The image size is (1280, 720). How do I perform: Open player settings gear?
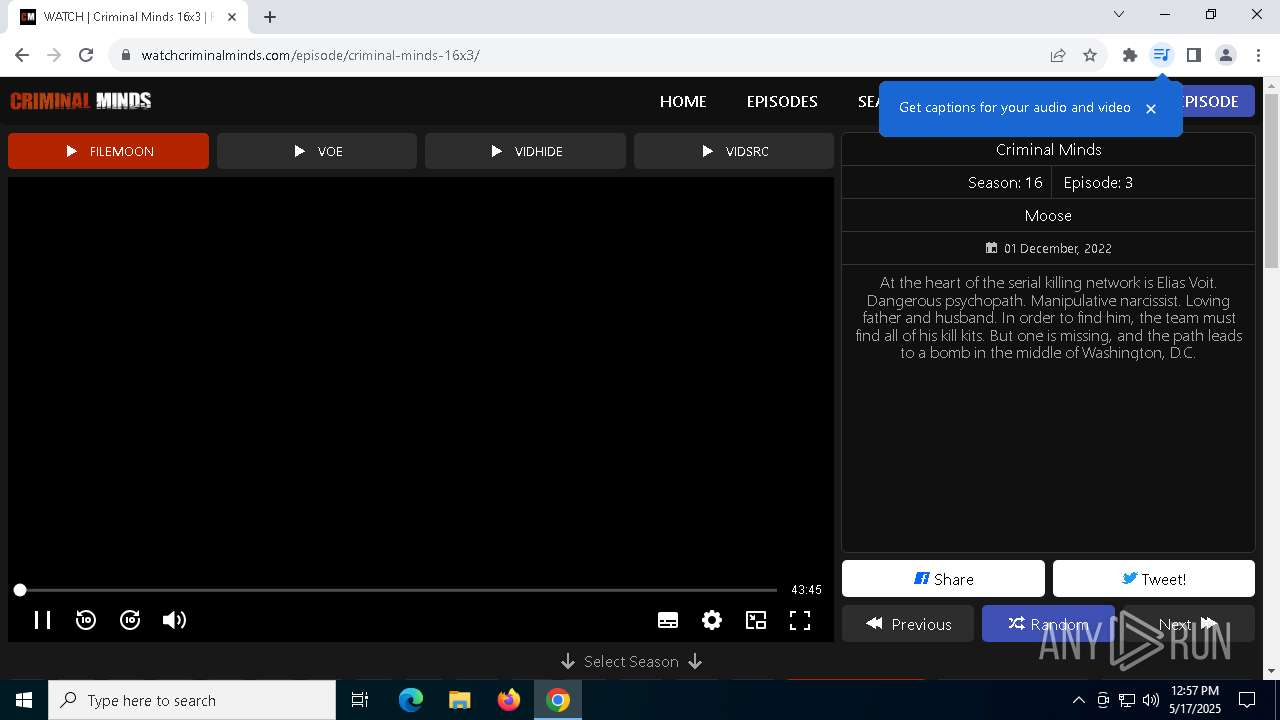coord(712,620)
